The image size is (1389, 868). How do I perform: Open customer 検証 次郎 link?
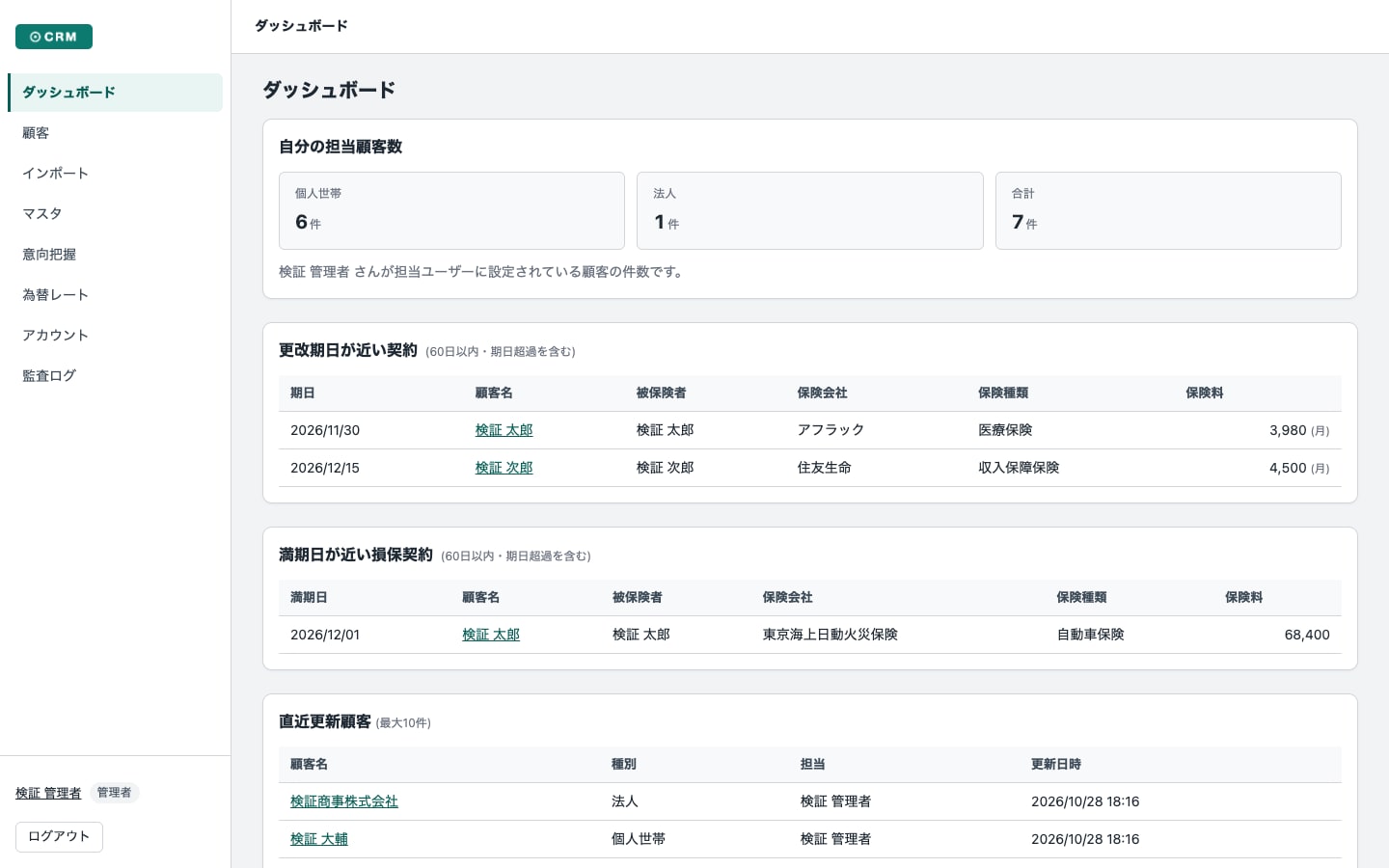coord(504,468)
